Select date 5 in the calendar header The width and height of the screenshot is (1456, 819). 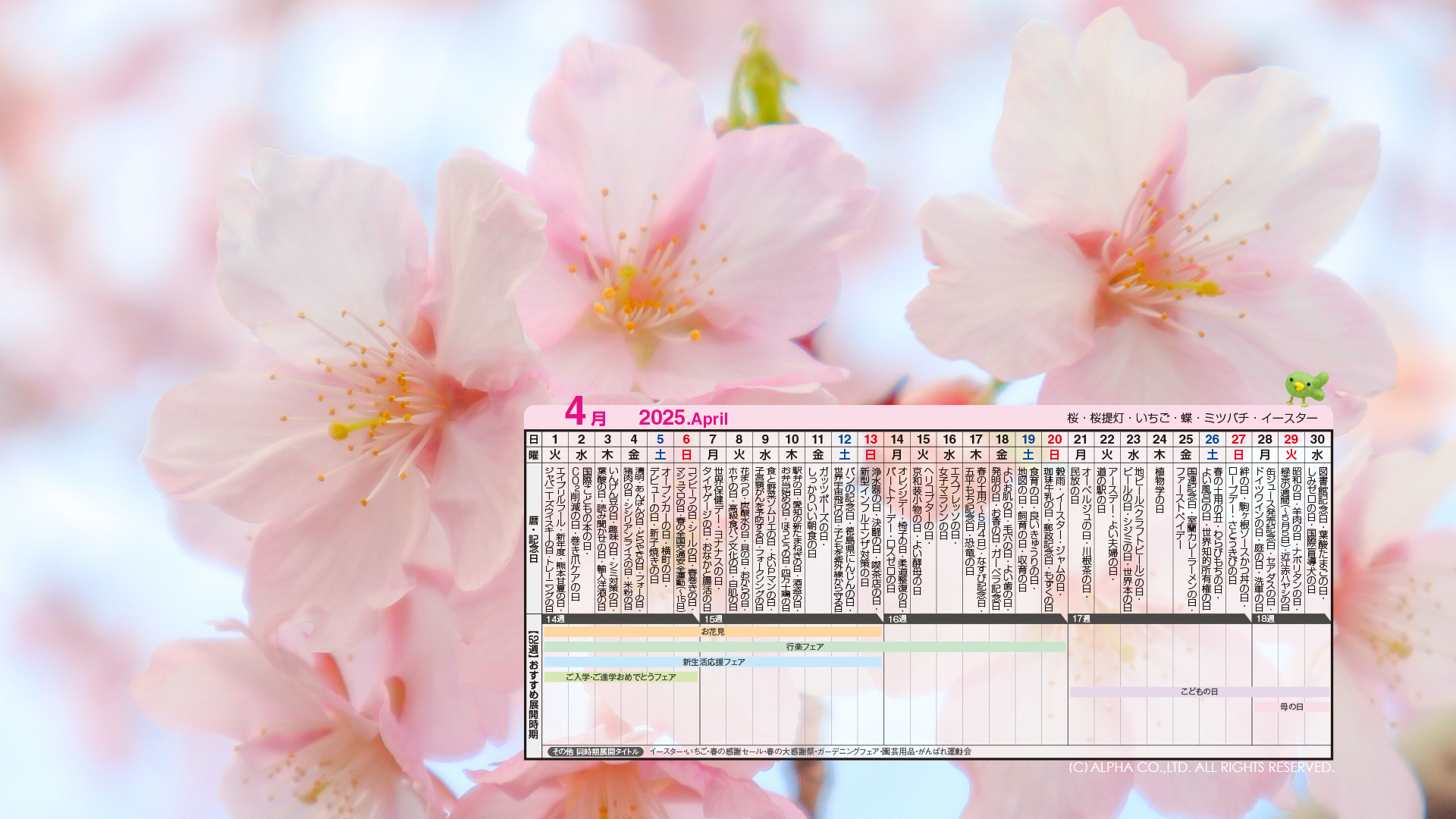coord(660,439)
